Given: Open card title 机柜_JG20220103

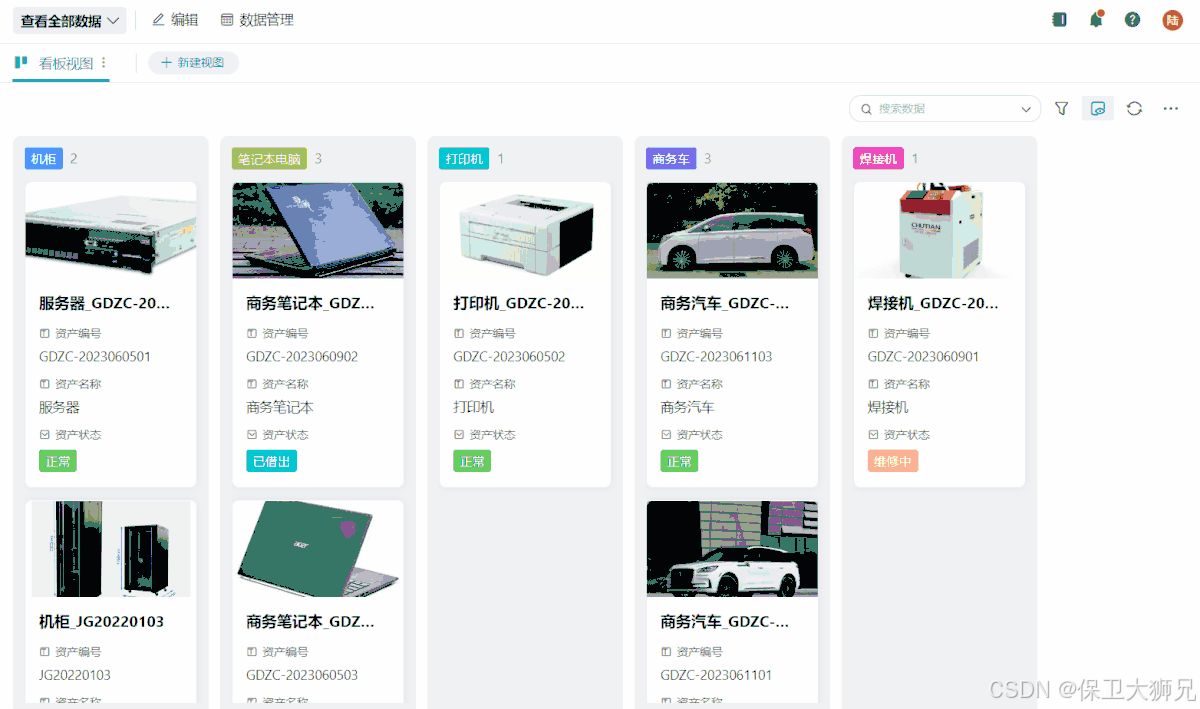Looking at the screenshot, I should (x=101, y=622).
